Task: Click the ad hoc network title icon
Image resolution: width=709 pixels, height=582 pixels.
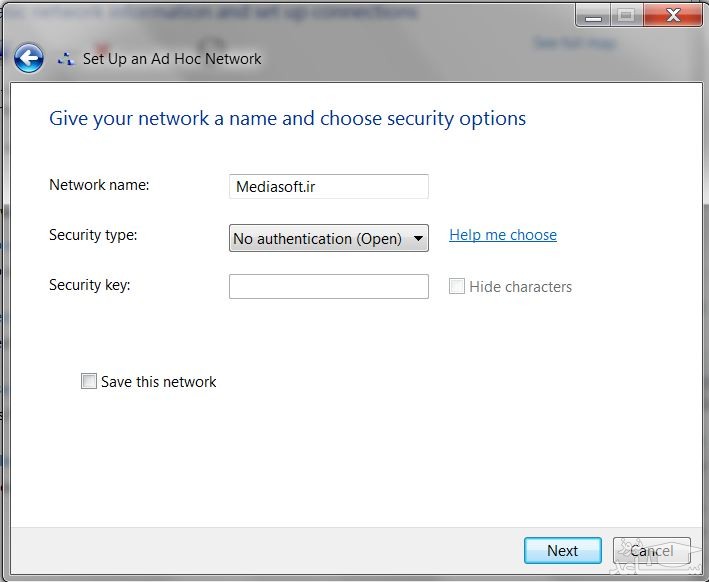Action: click(x=66, y=59)
